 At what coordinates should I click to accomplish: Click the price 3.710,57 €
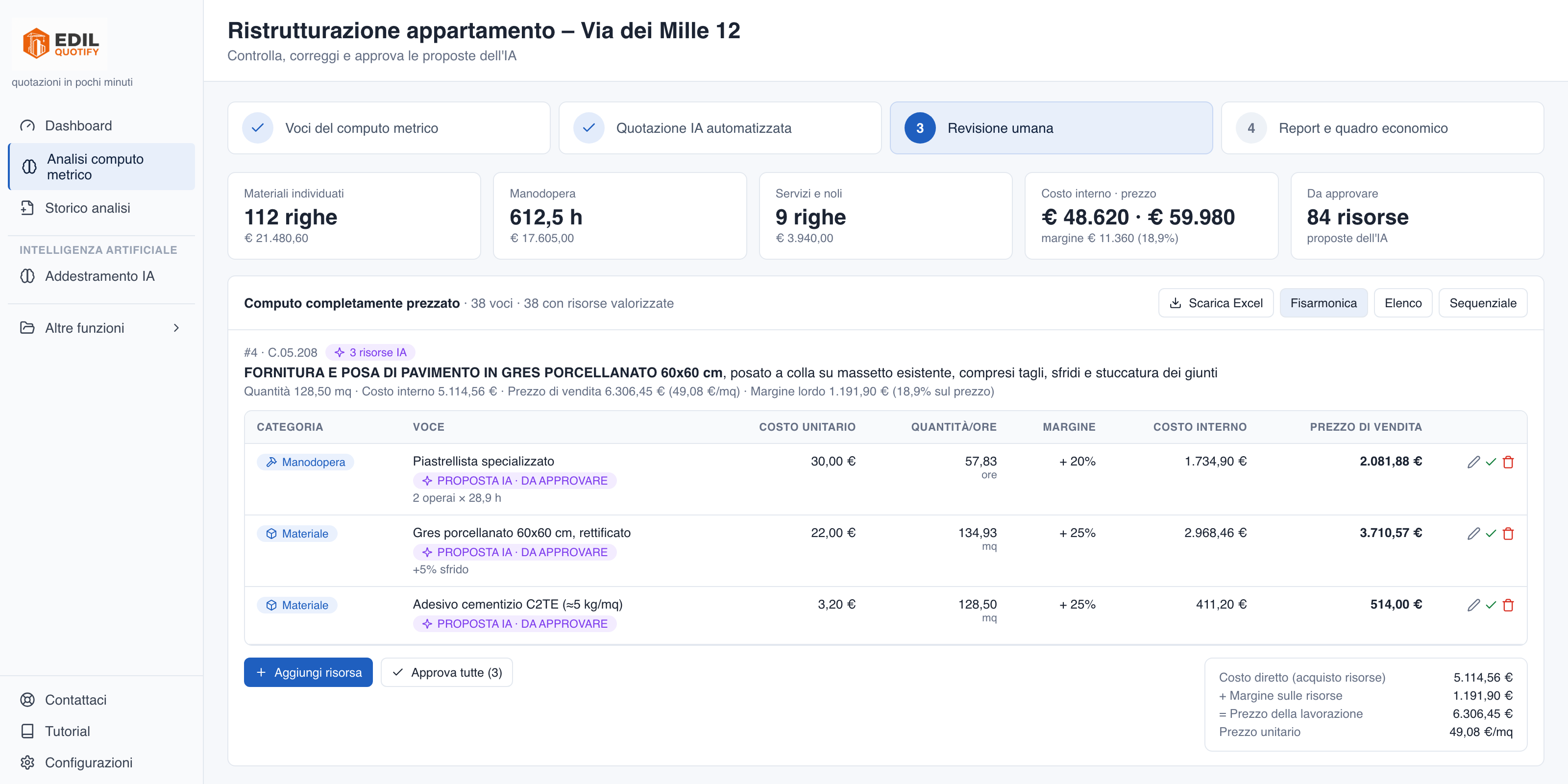(1391, 533)
